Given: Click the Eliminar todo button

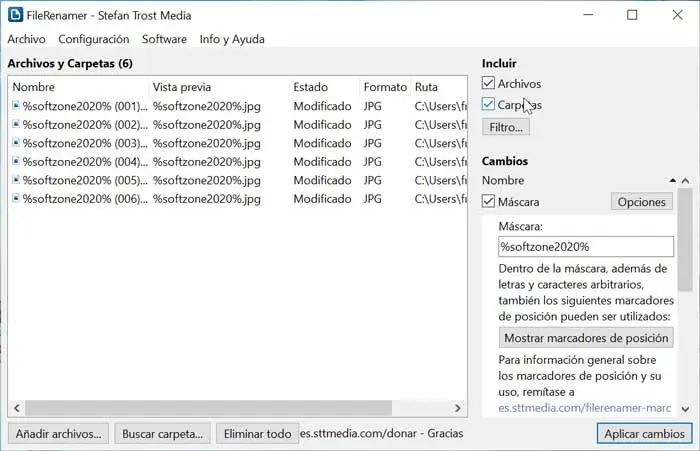Looking at the screenshot, I should pos(258,434).
